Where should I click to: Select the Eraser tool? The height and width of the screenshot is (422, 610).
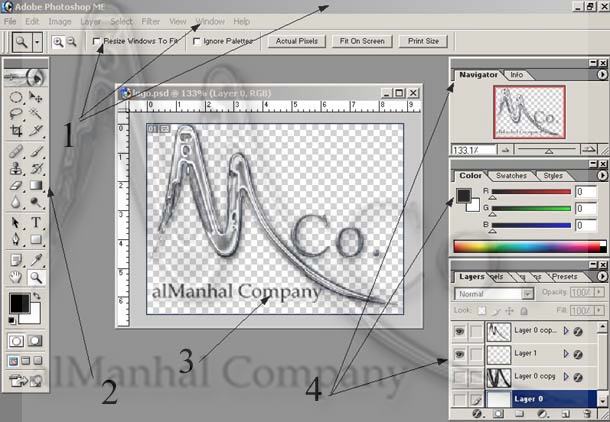pyautogui.click(x=16, y=186)
